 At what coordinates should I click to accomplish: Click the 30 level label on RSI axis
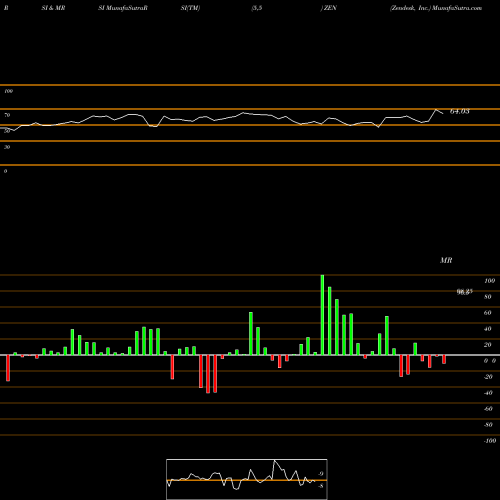[x=7, y=147]
